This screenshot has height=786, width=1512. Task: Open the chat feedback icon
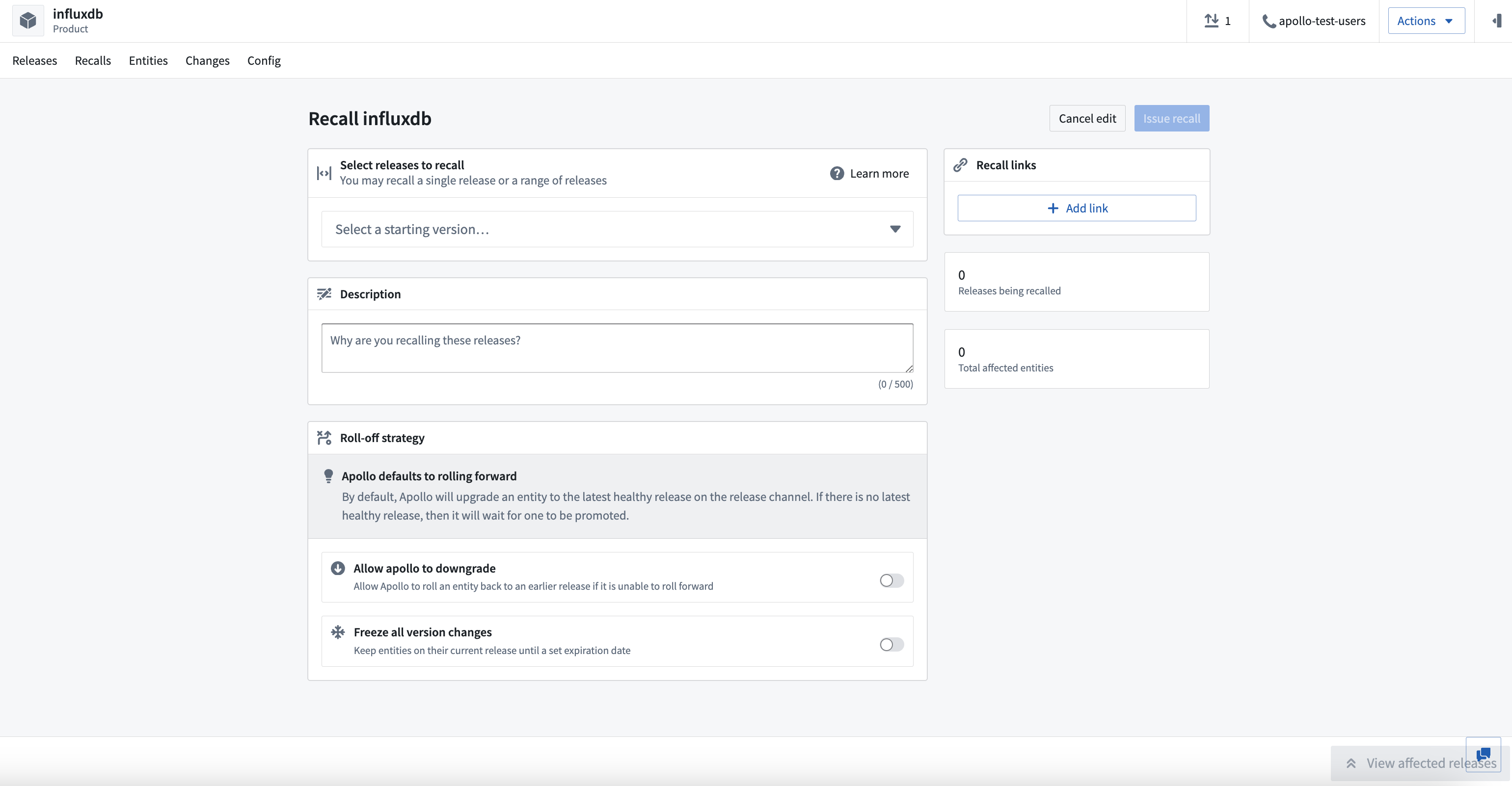pos(1483,754)
